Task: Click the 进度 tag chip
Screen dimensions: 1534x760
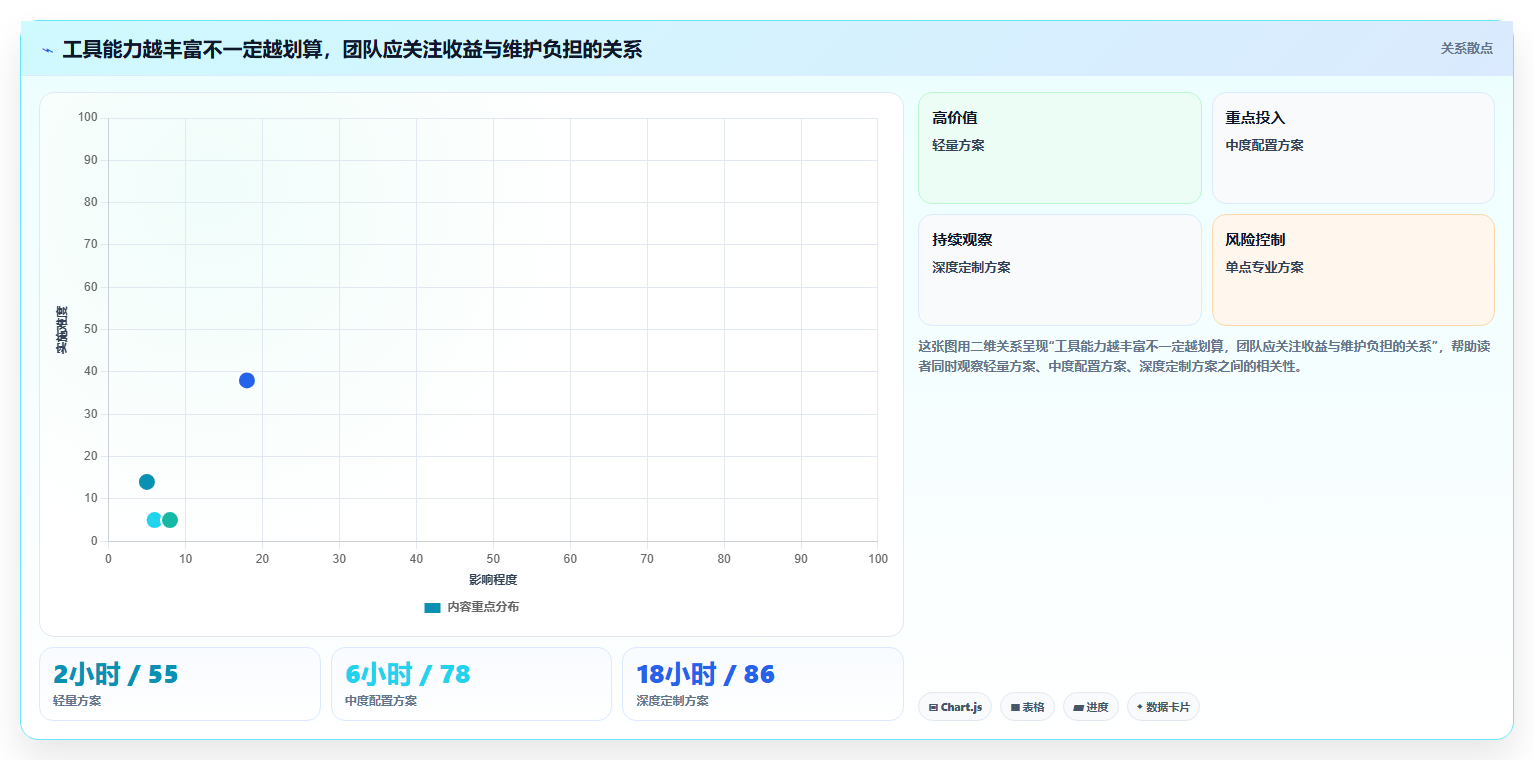Action: (x=1090, y=707)
